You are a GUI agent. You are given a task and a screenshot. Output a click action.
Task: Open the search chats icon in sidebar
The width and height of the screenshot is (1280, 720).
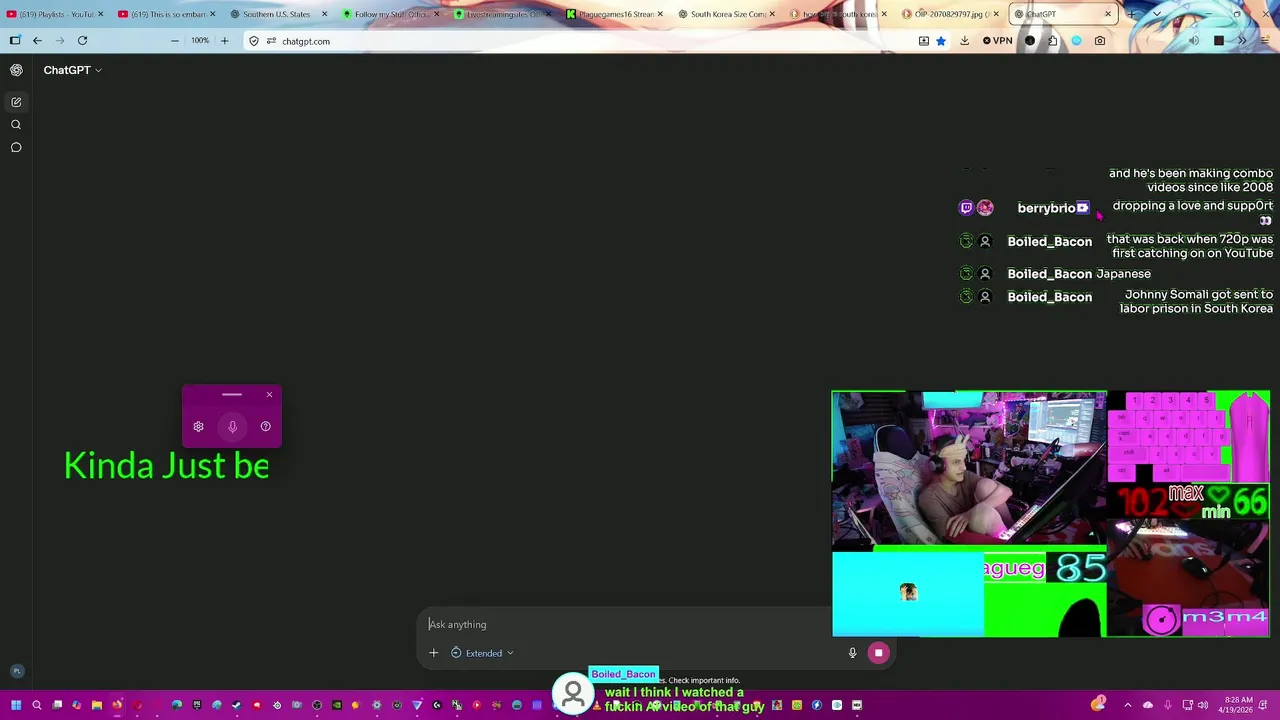point(16,125)
